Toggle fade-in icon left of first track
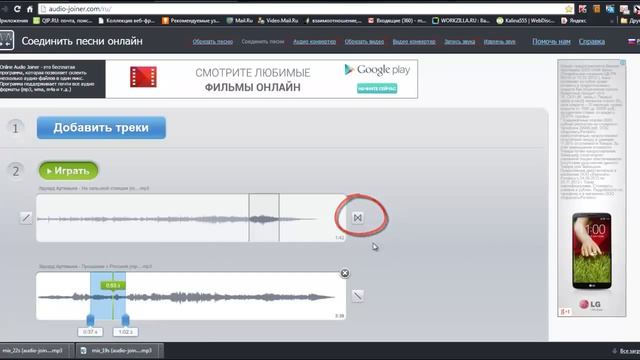The image size is (640, 360). coord(26,218)
